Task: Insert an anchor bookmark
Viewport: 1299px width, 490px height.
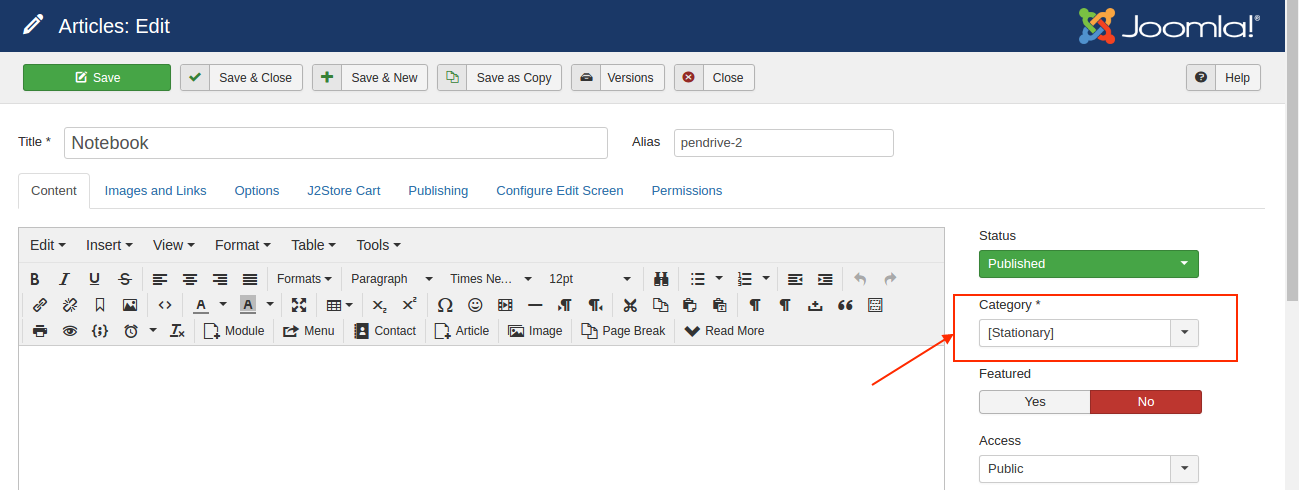Action: 100,305
